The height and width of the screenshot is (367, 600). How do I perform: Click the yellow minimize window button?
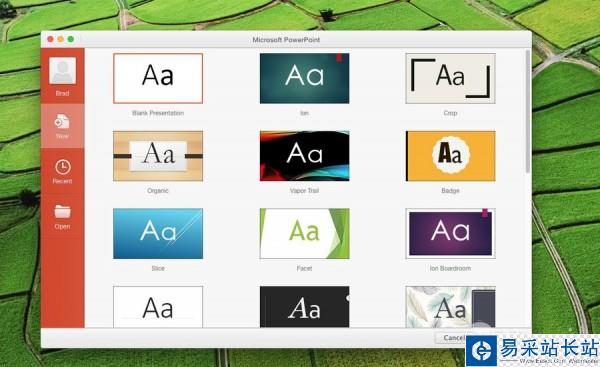(60, 39)
